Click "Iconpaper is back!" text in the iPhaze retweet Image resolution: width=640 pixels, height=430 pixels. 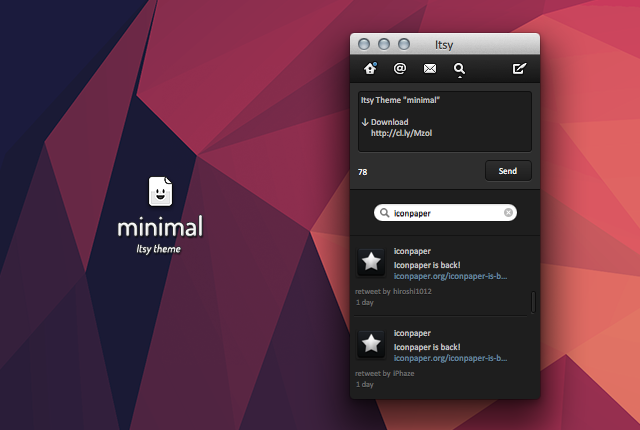pos(427,347)
